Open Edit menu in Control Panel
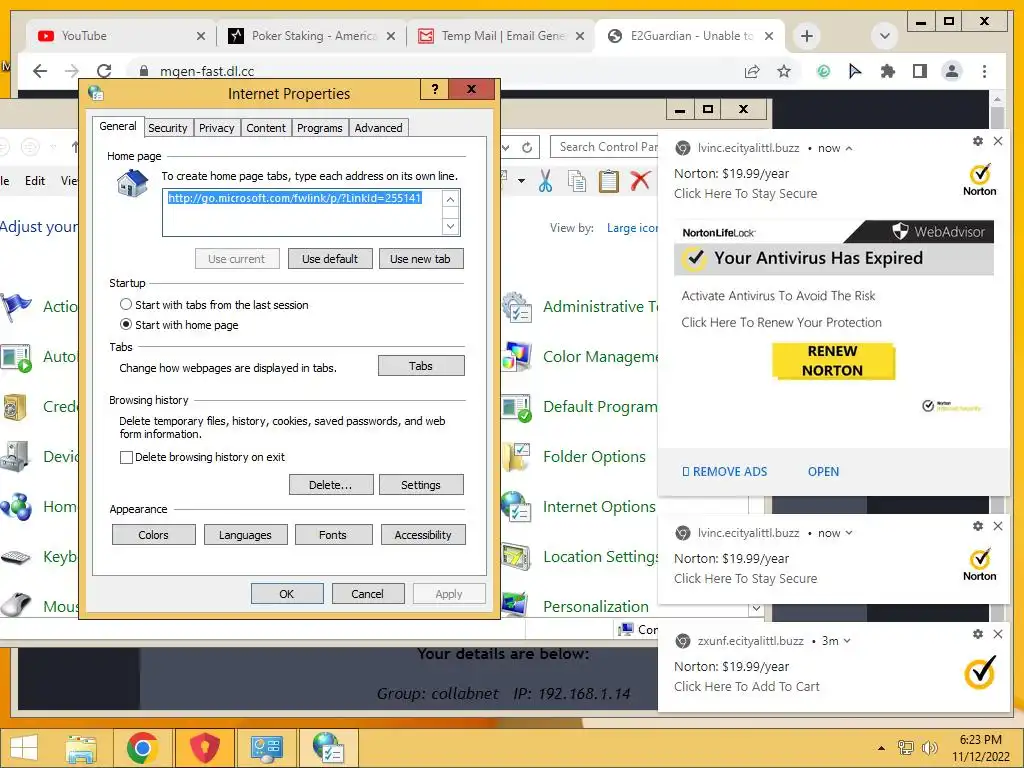 coord(35,181)
